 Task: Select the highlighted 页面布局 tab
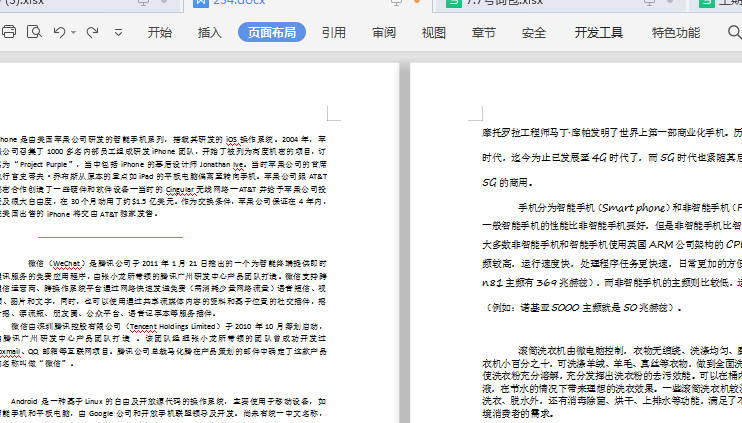click(x=271, y=33)
